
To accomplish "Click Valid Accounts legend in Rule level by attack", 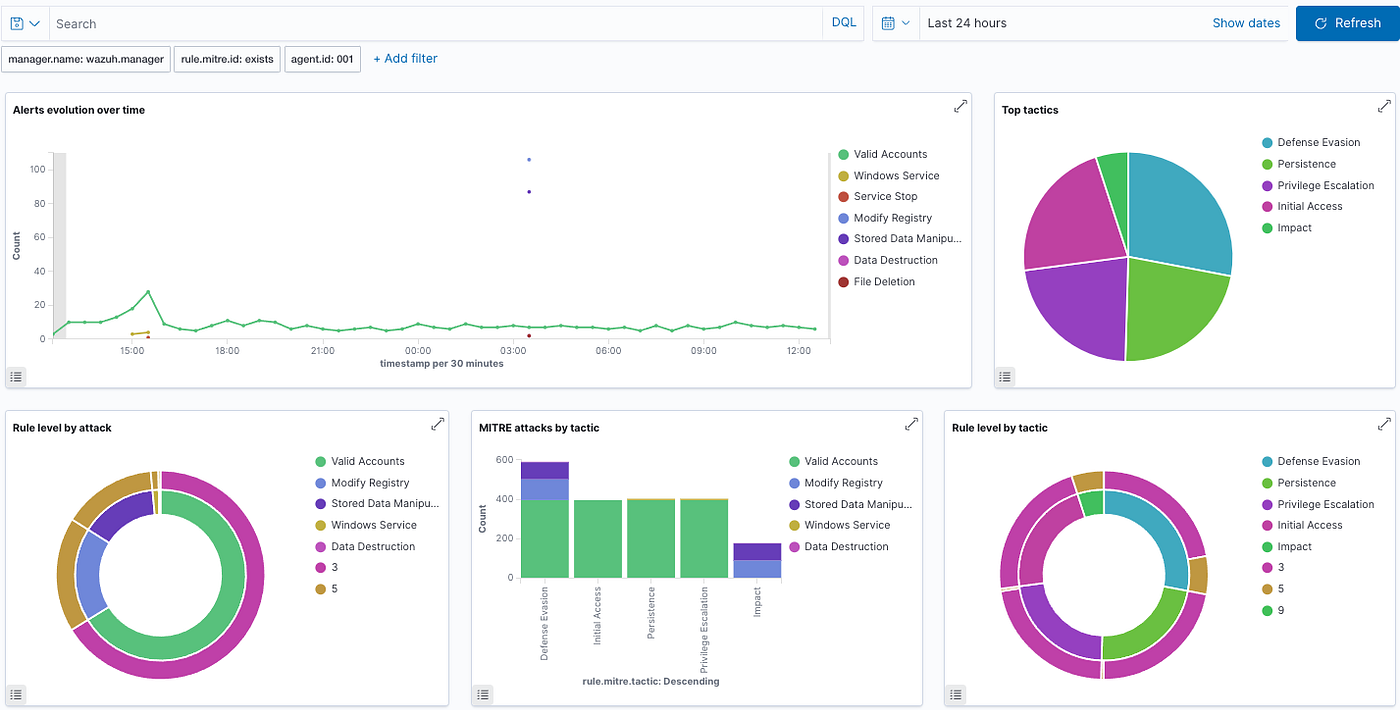I will pos(360,462).
